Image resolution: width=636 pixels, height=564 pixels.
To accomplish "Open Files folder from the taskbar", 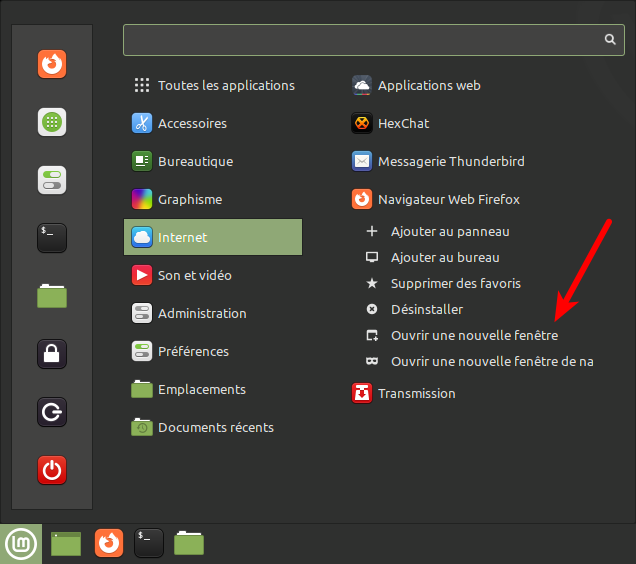I will (189, 543).
